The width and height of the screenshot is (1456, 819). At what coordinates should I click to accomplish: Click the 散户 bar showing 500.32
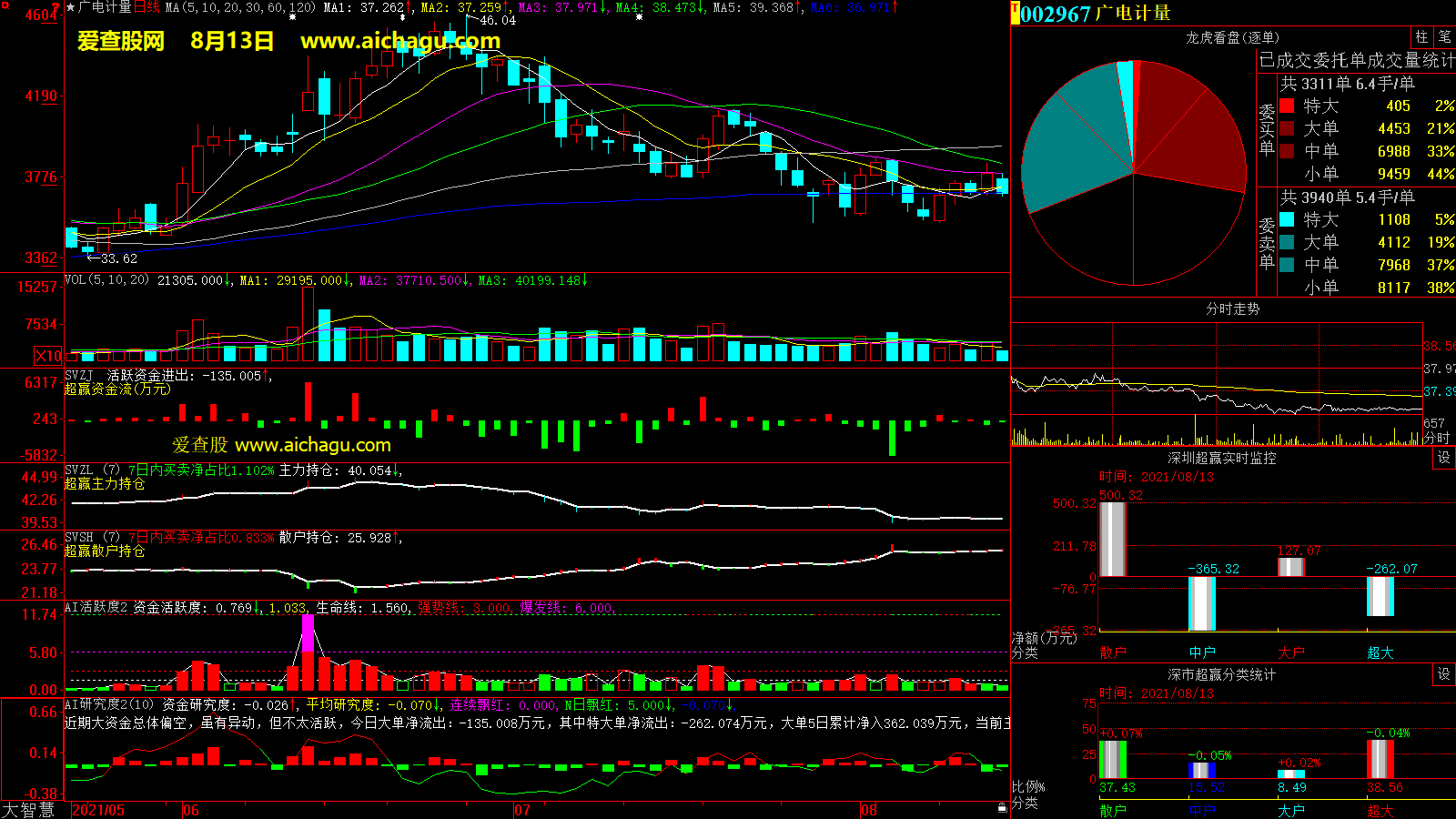1112,539
